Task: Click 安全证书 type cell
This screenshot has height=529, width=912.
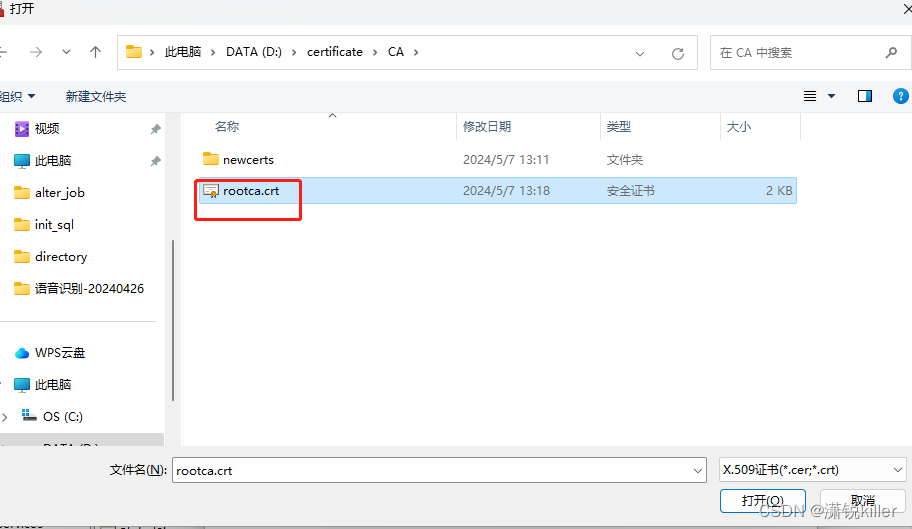Action: (x=630, y=191)
